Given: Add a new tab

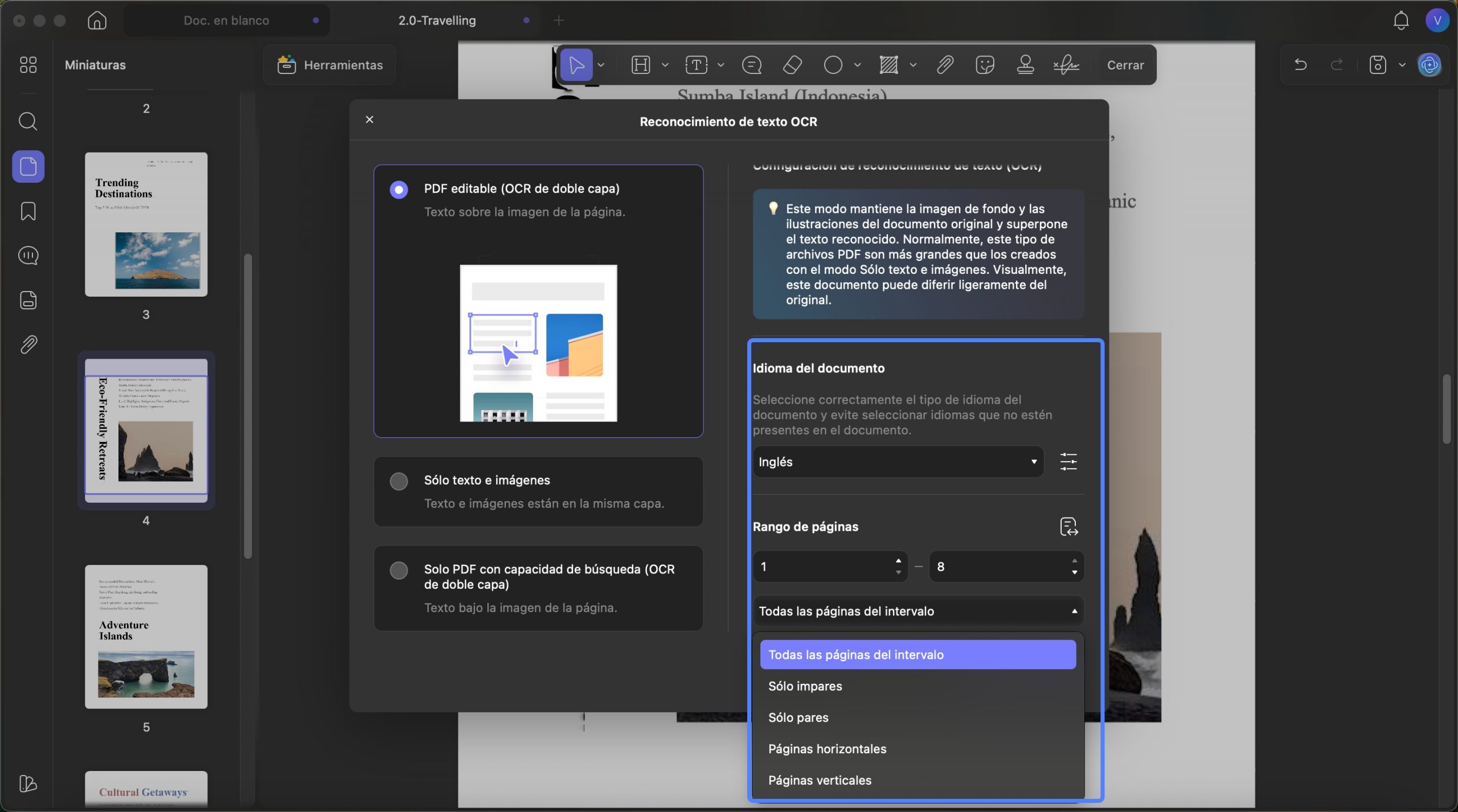Looking at the screenshot, I should coord(559,20).
